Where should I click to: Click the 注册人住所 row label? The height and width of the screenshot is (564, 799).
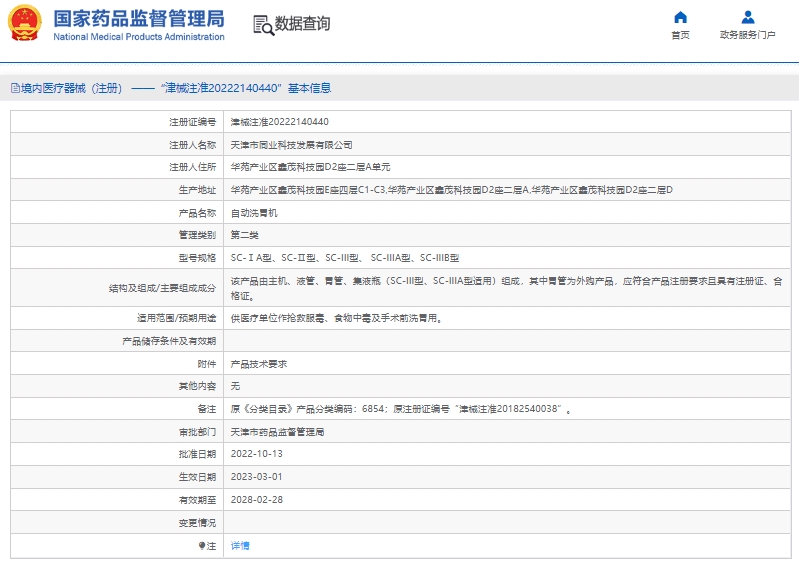193,167
